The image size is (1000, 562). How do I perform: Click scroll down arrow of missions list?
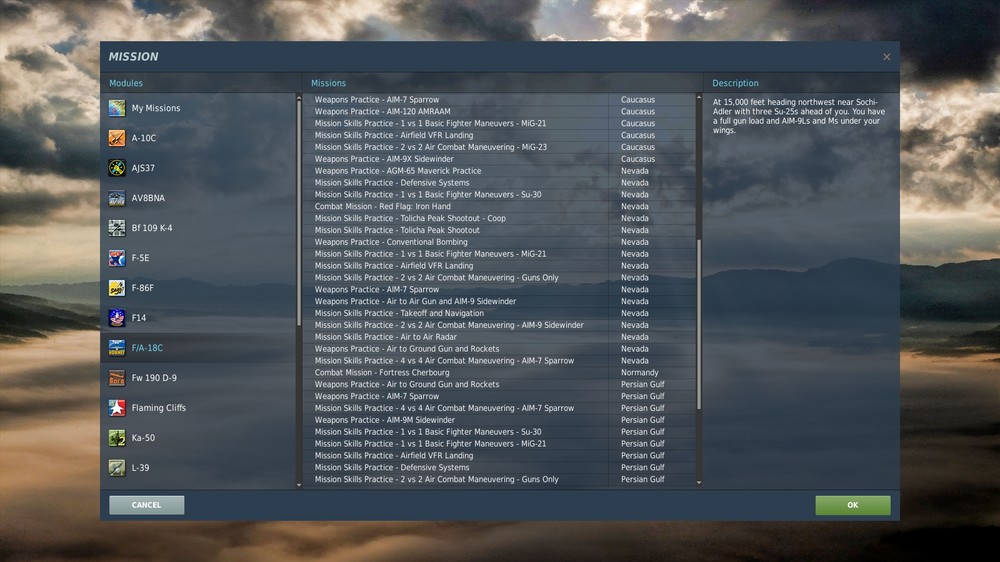pos(699,482)
